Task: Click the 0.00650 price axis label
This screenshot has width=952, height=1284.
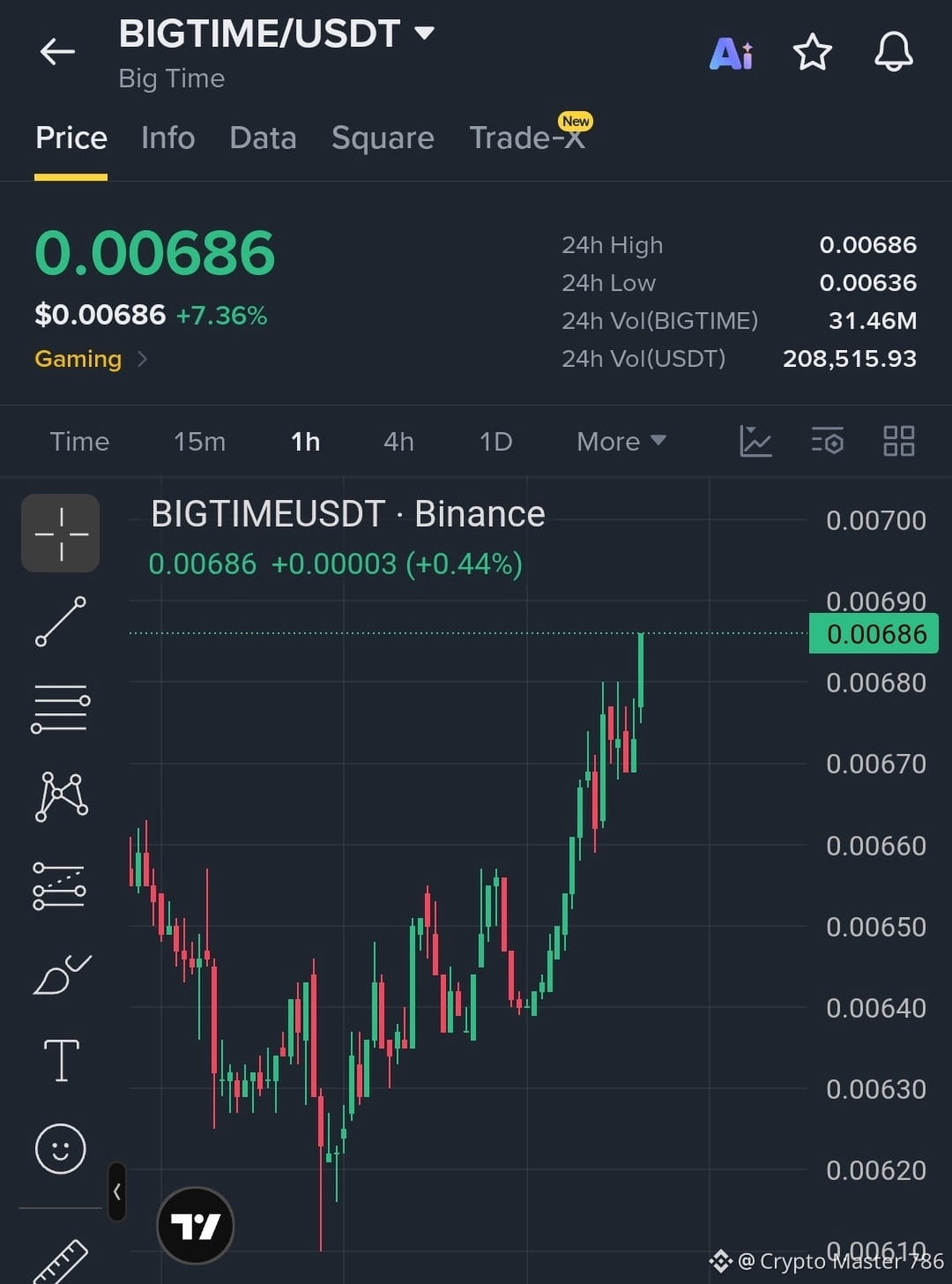Action: (876, 927)
